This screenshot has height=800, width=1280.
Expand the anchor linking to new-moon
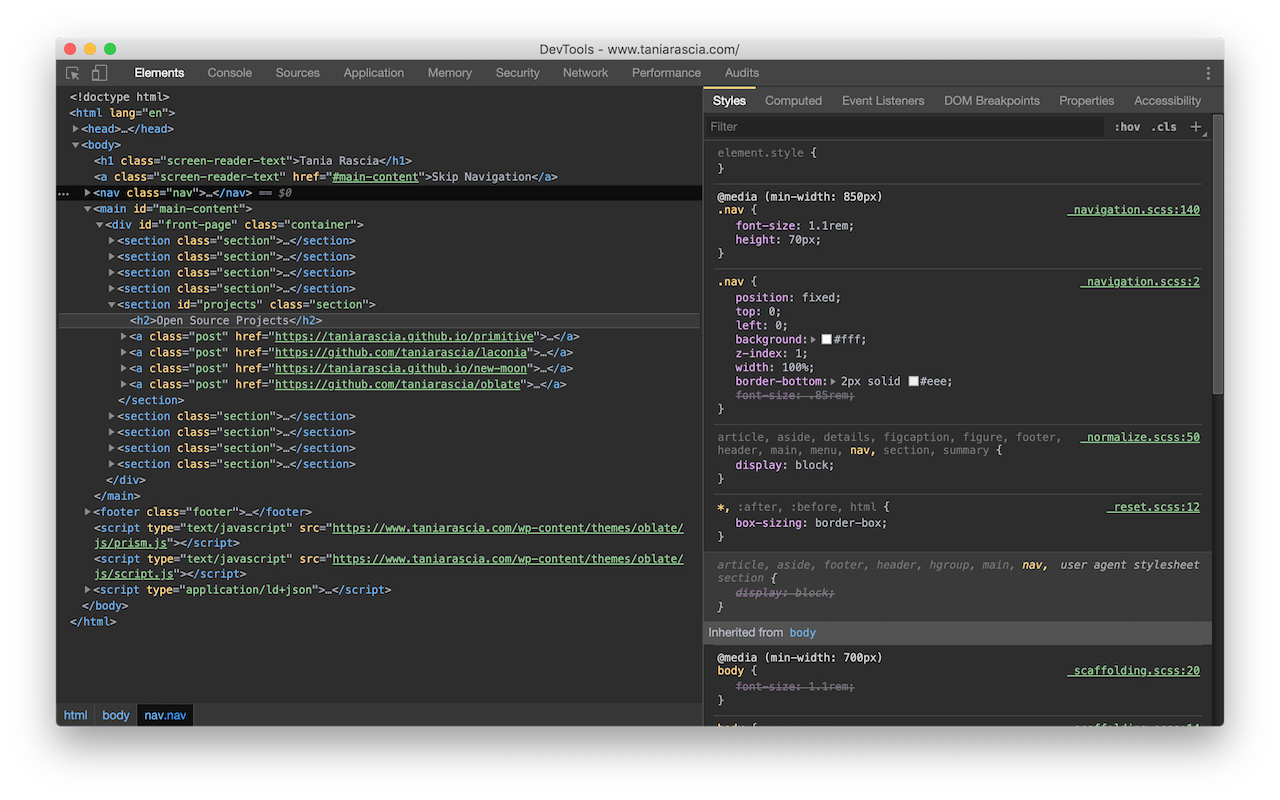click(124, 369)
